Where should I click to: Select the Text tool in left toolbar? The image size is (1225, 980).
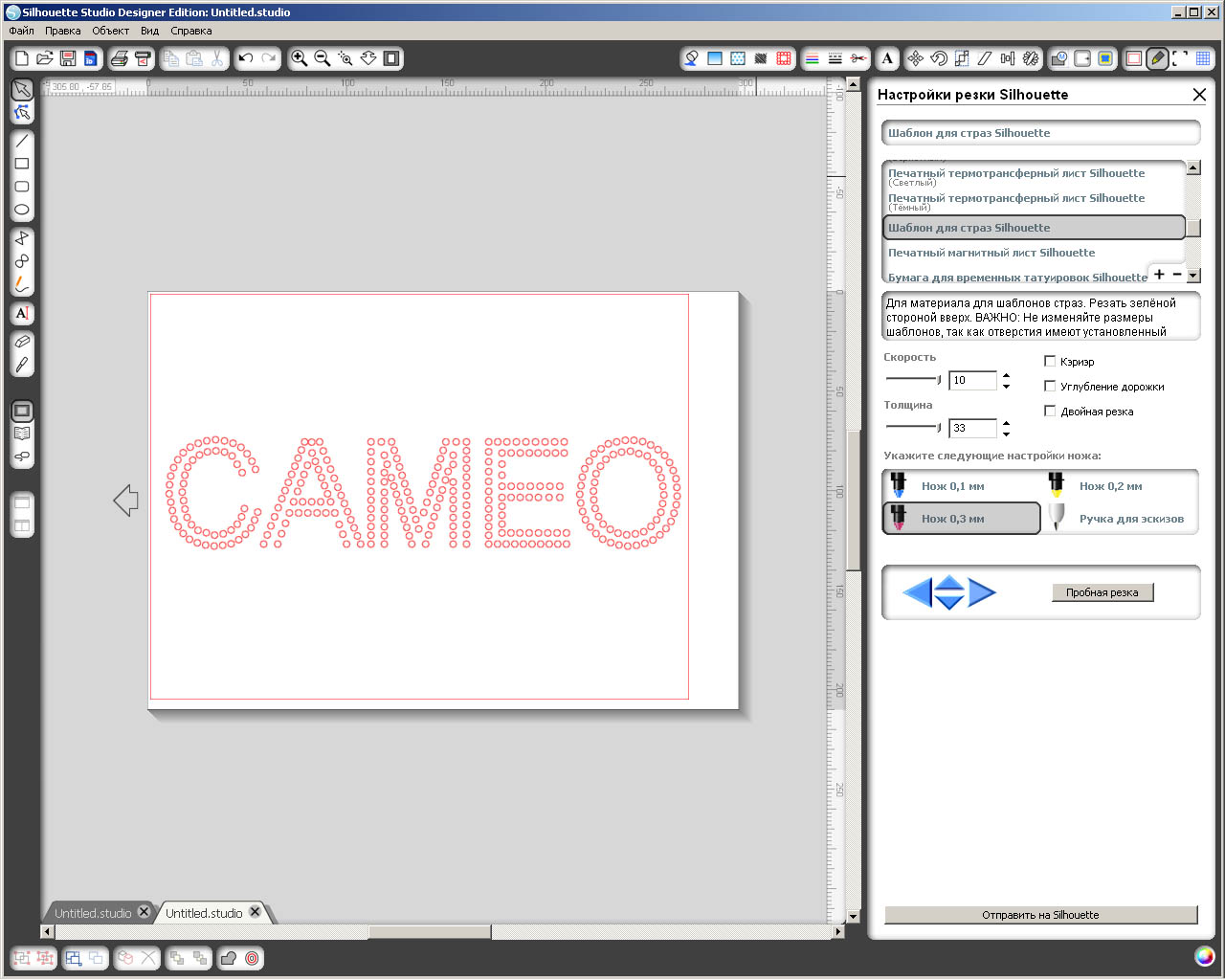click(x=22, y=313)
